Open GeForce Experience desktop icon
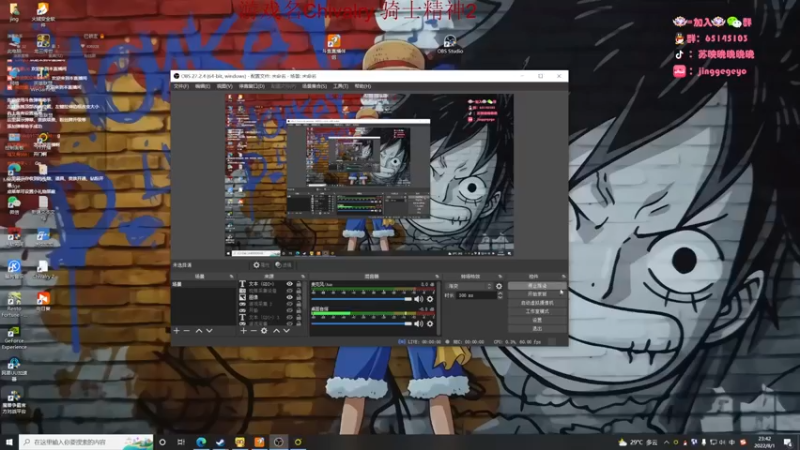This screenshot has height=450, width=800. coord(14,337)
